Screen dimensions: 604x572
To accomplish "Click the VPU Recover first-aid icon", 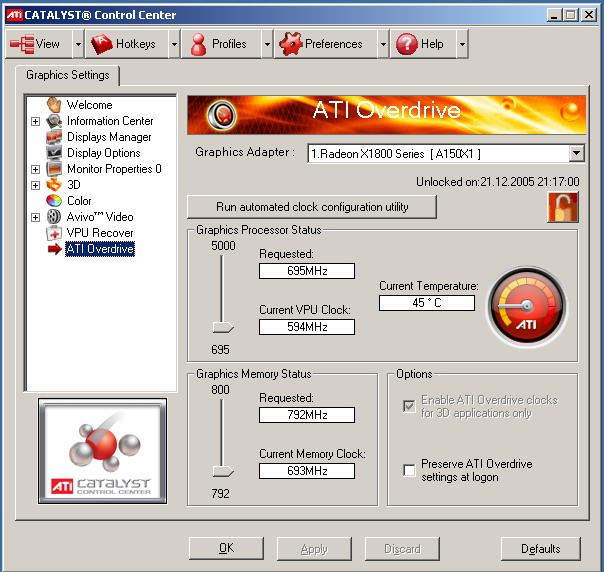I will [x=54, y=233].
